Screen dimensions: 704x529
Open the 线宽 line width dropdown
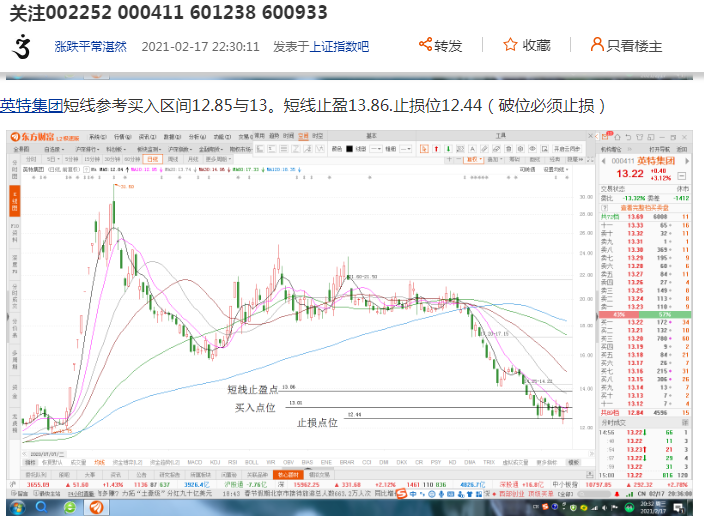pos(405,149)
